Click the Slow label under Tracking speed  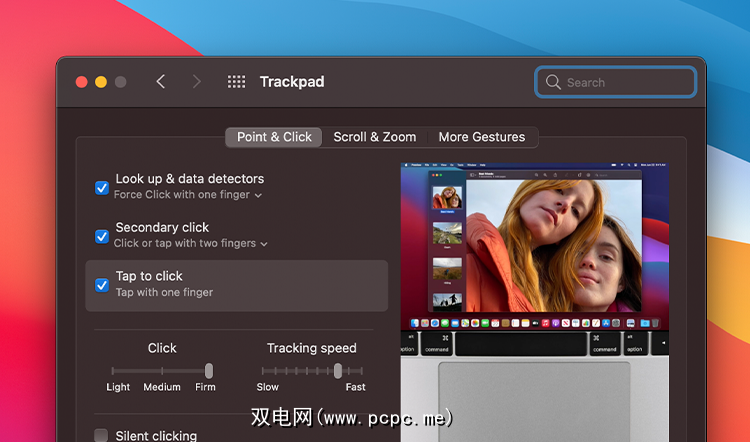(267, 387)
